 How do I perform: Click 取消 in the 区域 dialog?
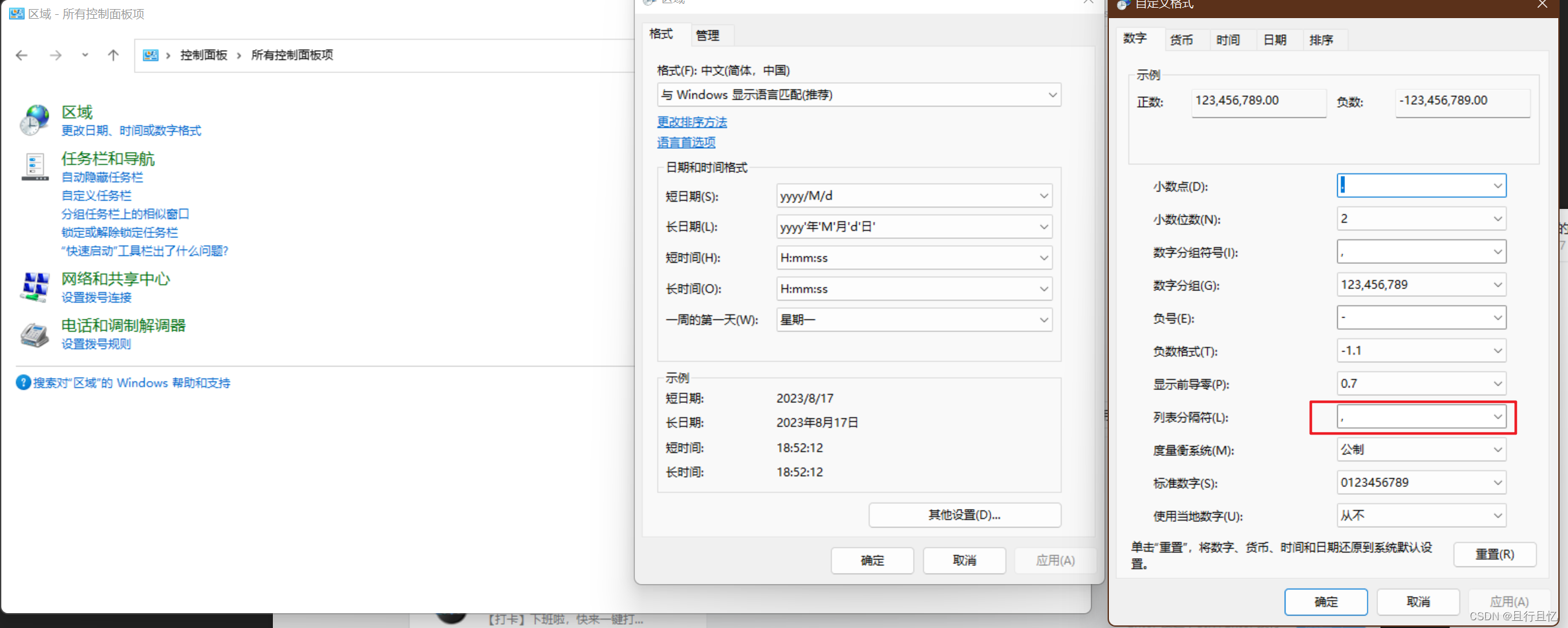pos(964,561)
